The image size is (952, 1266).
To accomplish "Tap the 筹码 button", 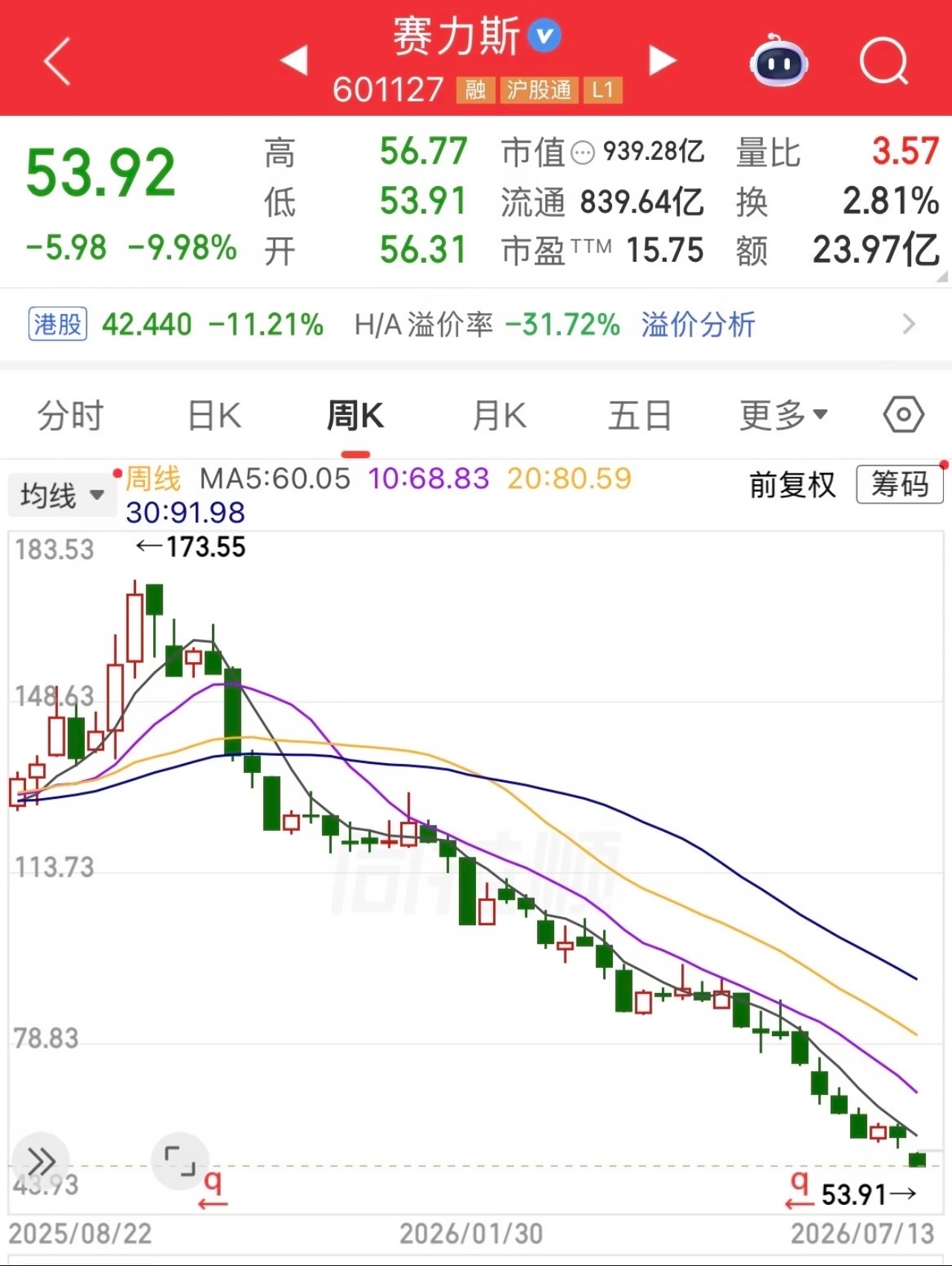I will pos(900,485).
